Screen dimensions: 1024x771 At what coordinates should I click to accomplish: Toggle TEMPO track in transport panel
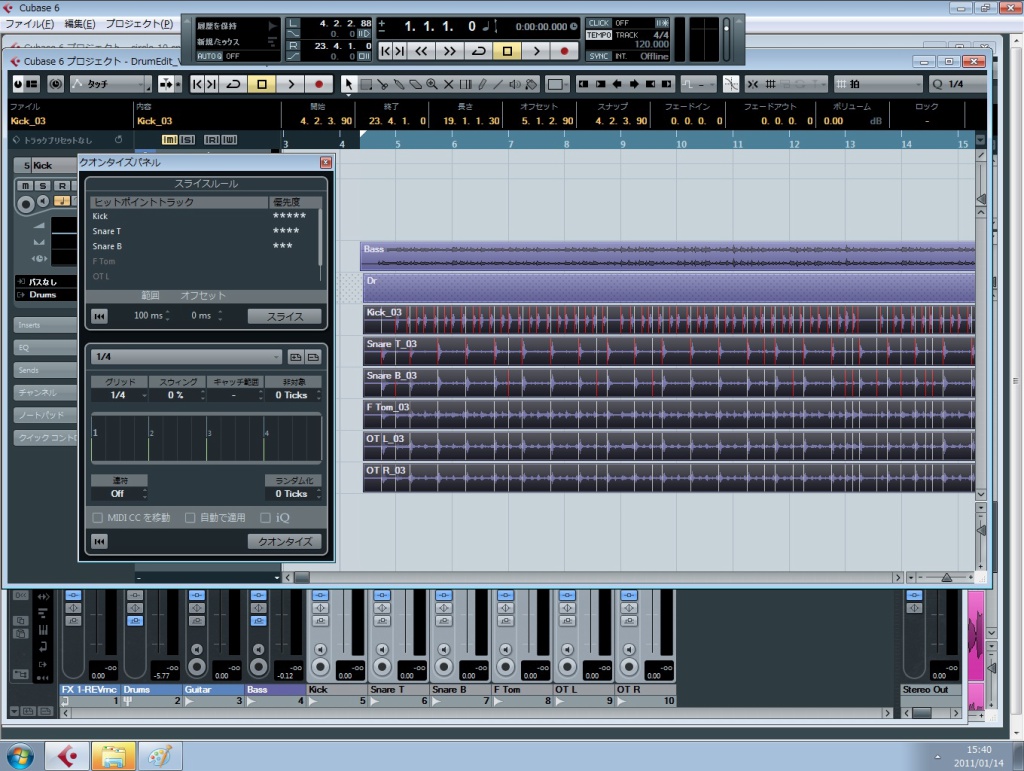point(599,35)
